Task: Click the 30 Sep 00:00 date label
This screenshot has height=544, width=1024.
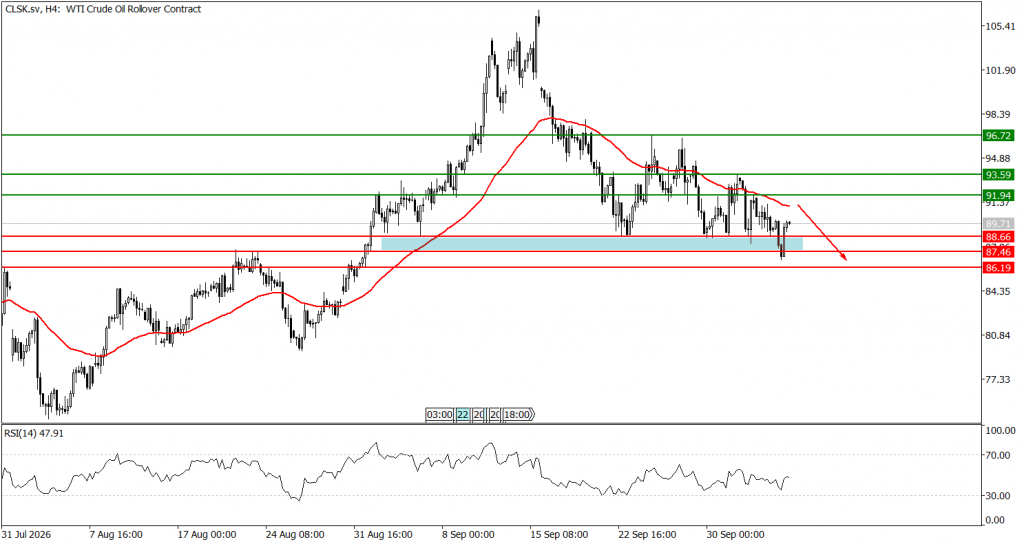Action: tap(735, 534)
